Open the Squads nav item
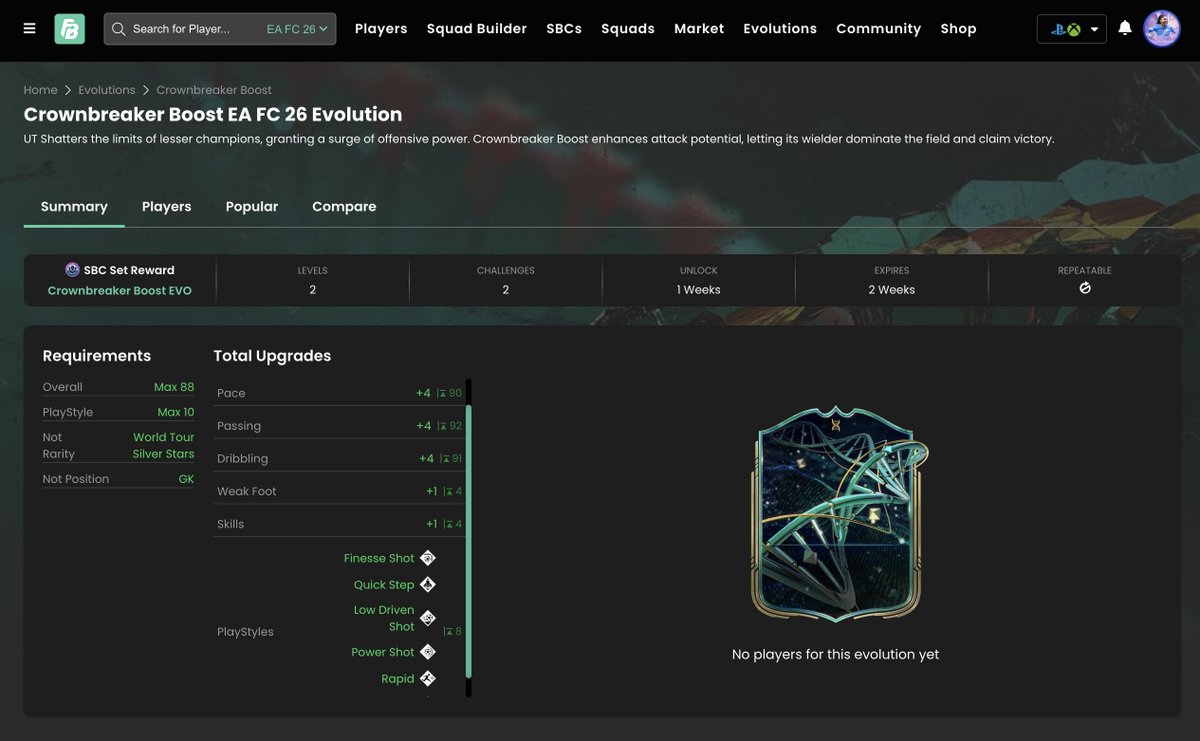The image size is (1200, 741). pyautogui.click(x=628, y=29)
